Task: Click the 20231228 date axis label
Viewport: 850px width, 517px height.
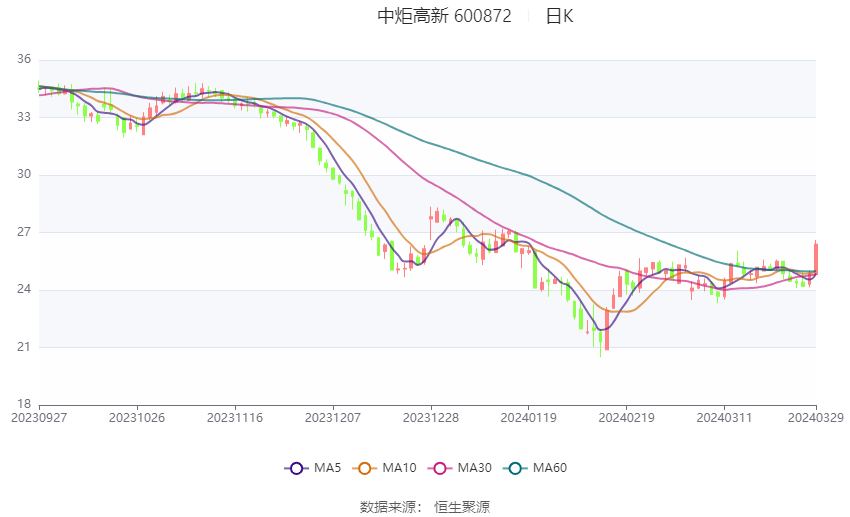Action: pyautogui.click(x=431, y=418)
